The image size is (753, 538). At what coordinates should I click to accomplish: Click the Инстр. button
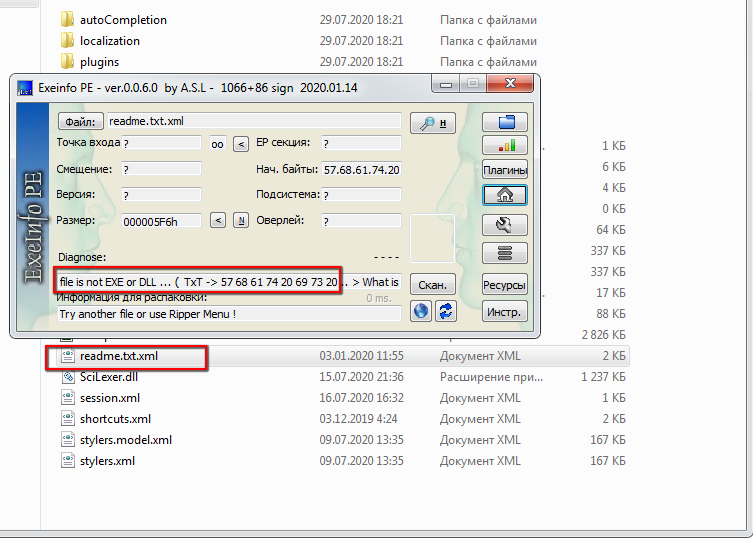coord(505,312)
